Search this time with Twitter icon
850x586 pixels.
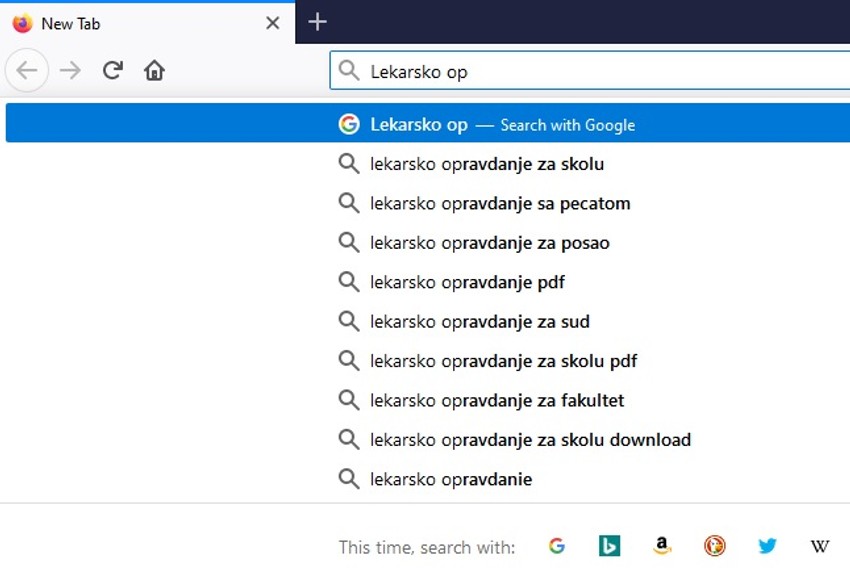767,546
